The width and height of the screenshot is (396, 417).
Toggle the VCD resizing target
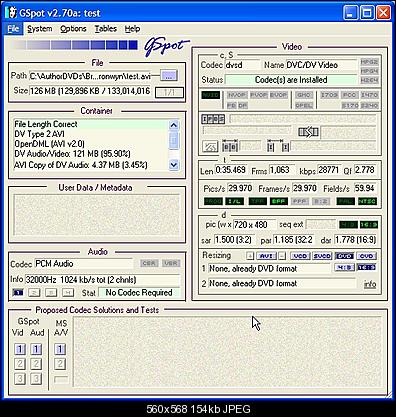click(x=301, y=256)
